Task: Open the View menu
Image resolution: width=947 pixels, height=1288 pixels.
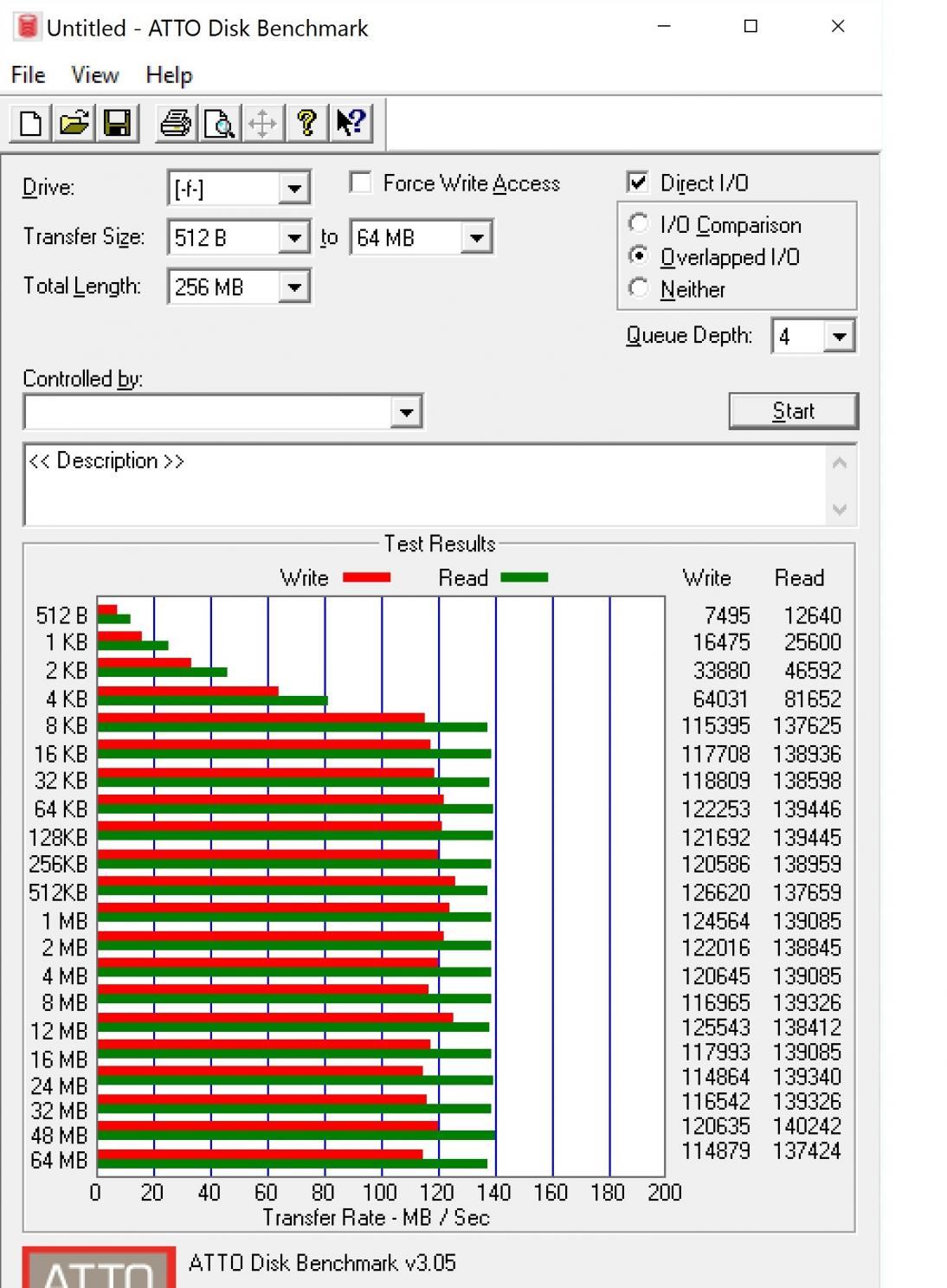Action: [x=94, y=75]
